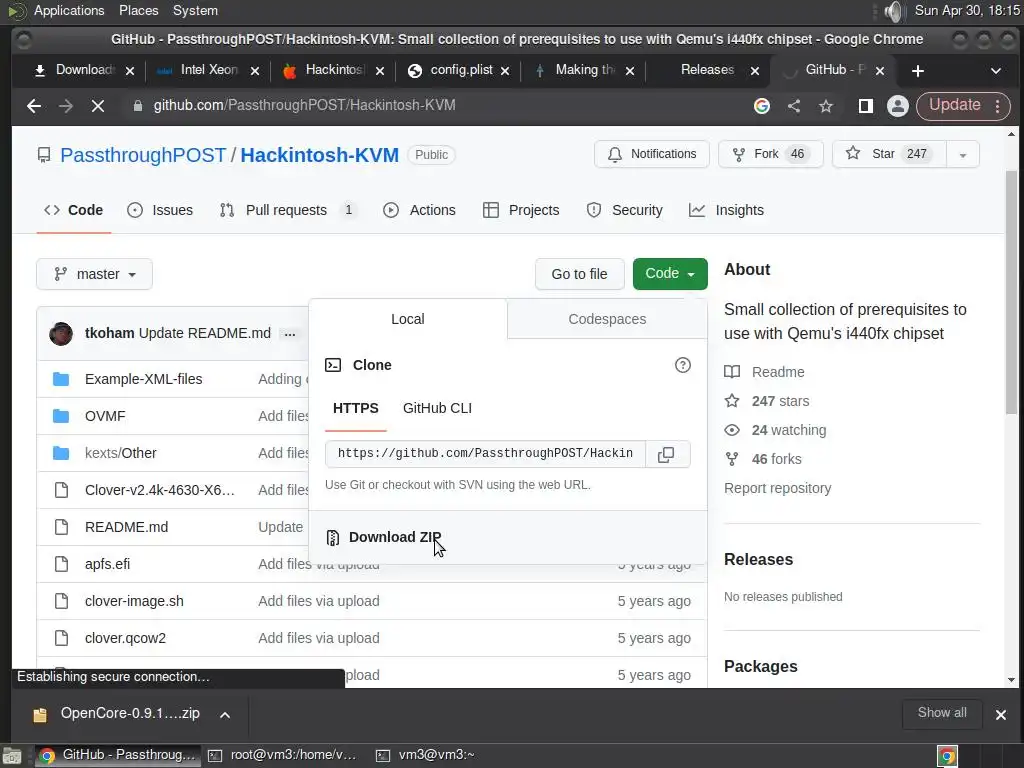Switch clone method to GitHub CLI
This screenshot has height=768, width=1024.
tap(438, 408)
